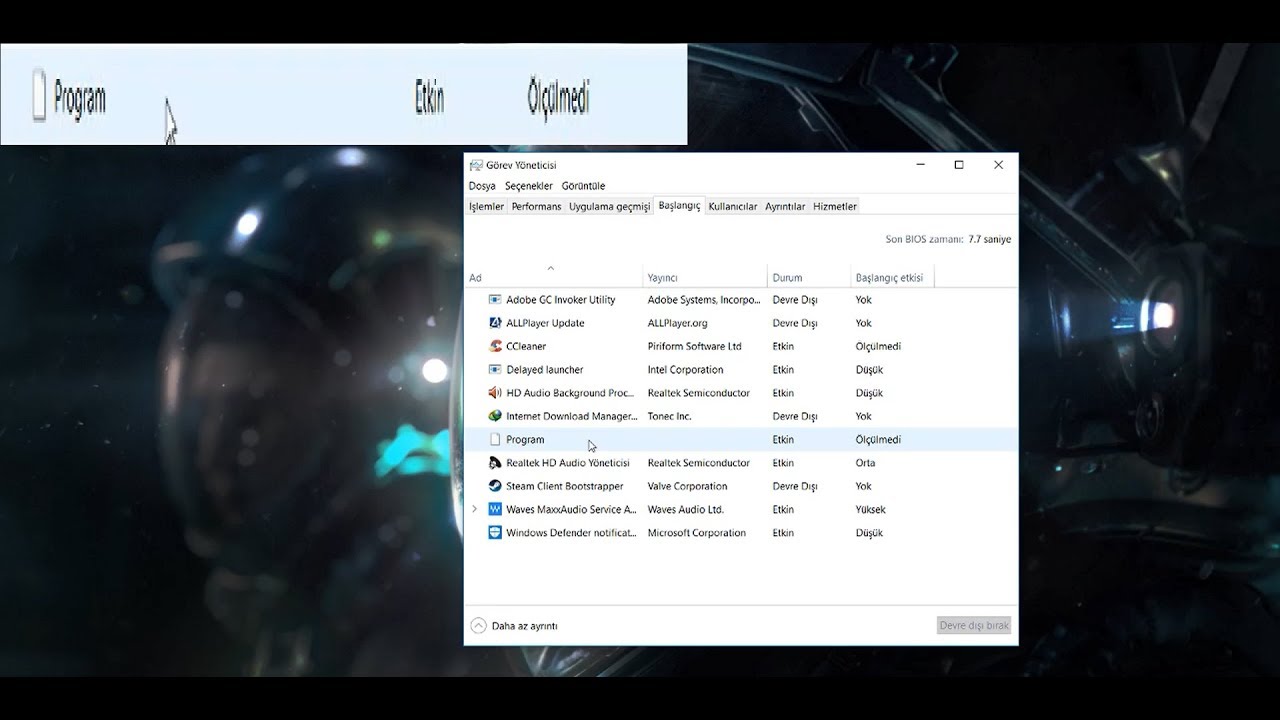The height and width of the screenshot is (720, 1280).
Task: Switch to the Uygulama geçmişi tab
Action: coord(610,206)
